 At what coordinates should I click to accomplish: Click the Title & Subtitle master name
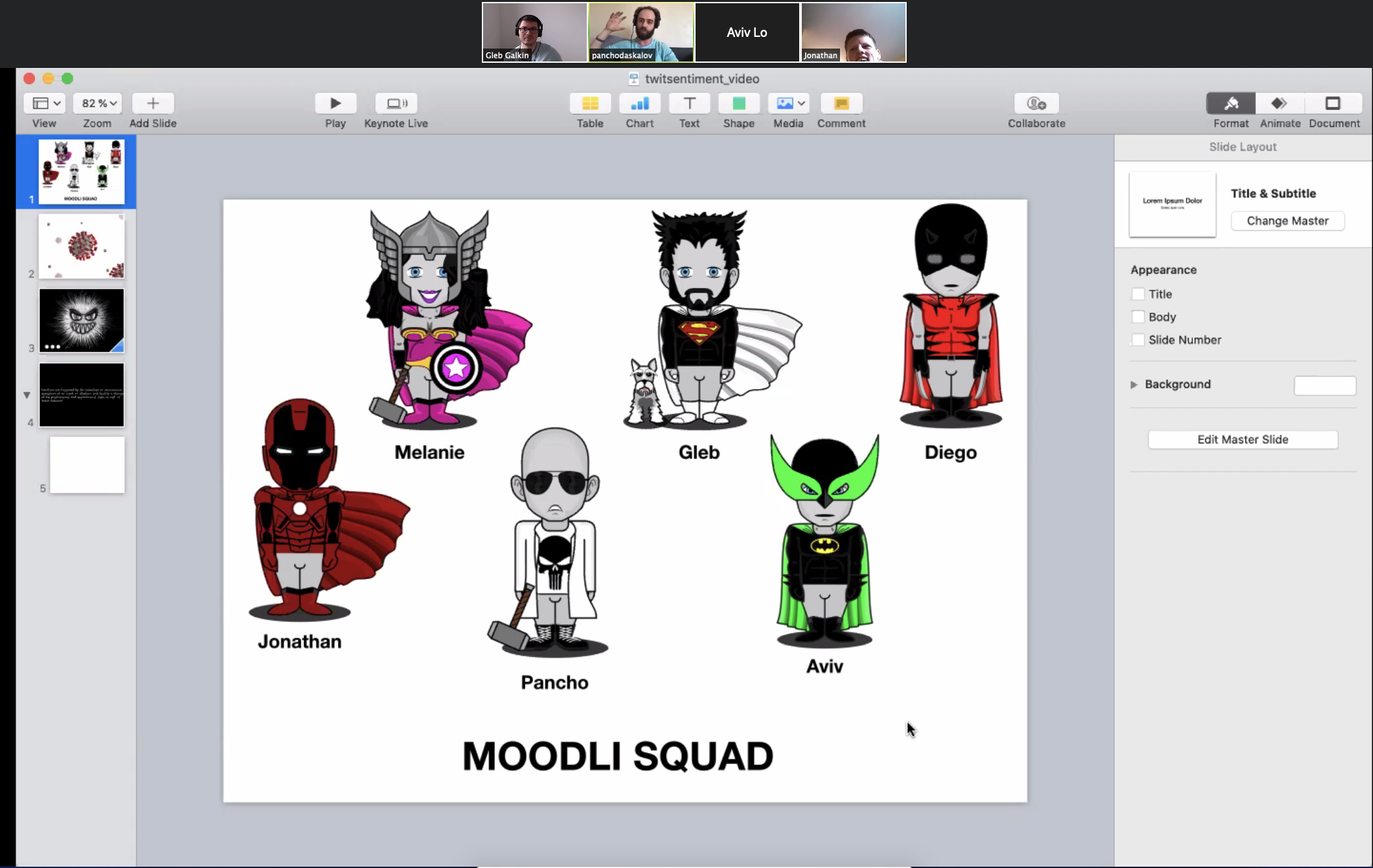(x=1273, y=194)
